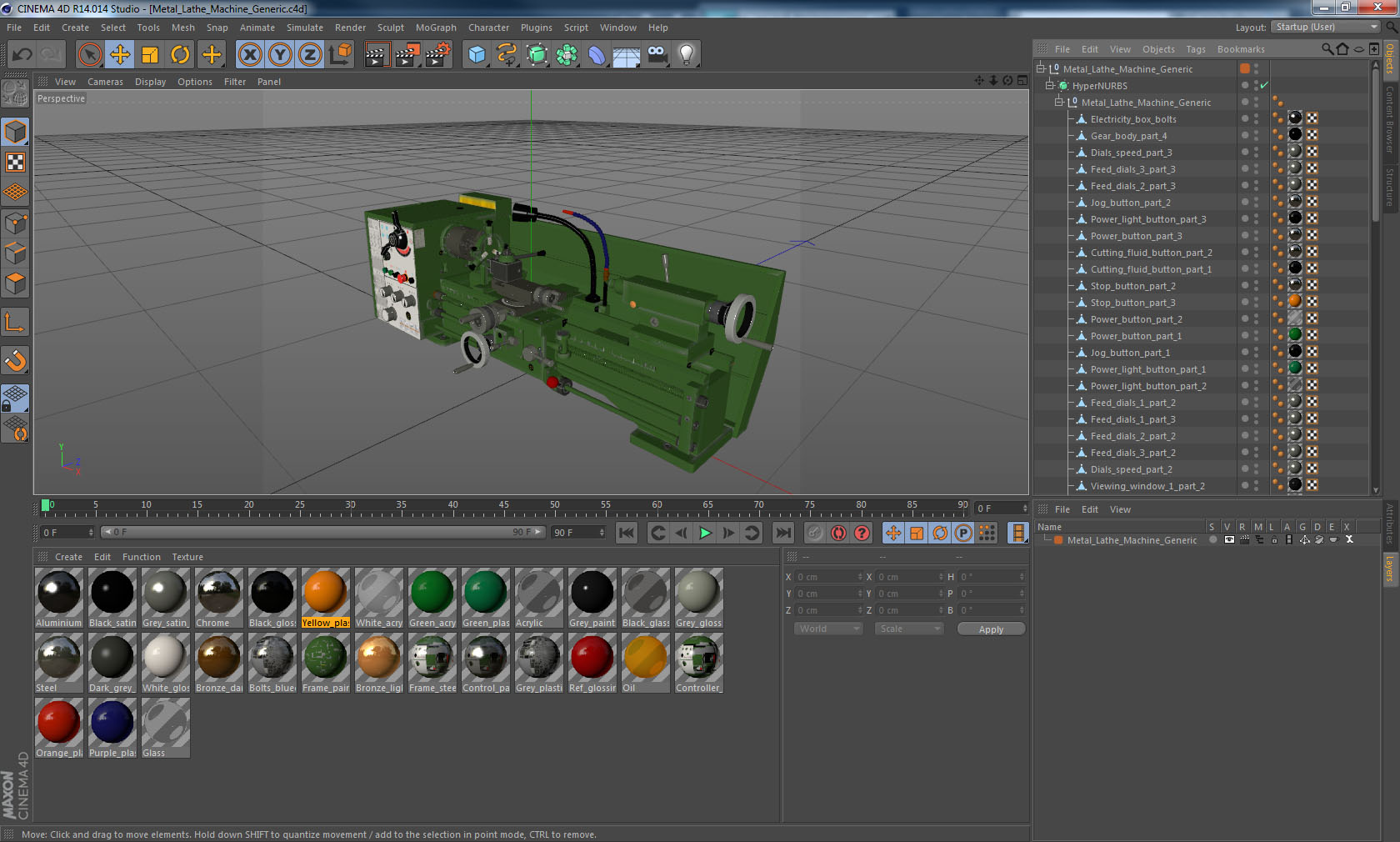This screenshot has width=1400, height=842.
Task: Add a Cube primitive object
Action: click(477, 55)
